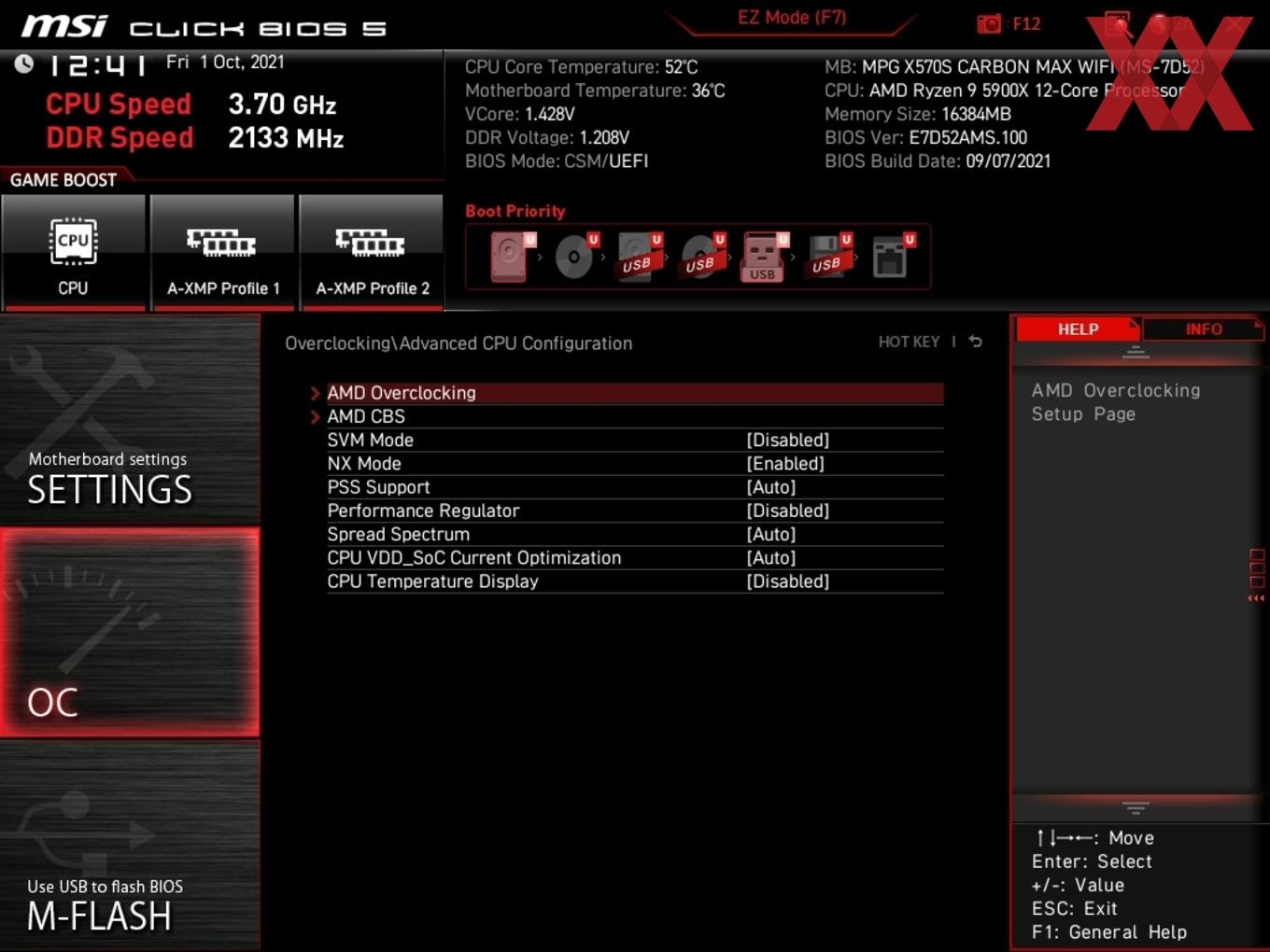Open the SVM Mode [Disabled] value

coord(787,440)
